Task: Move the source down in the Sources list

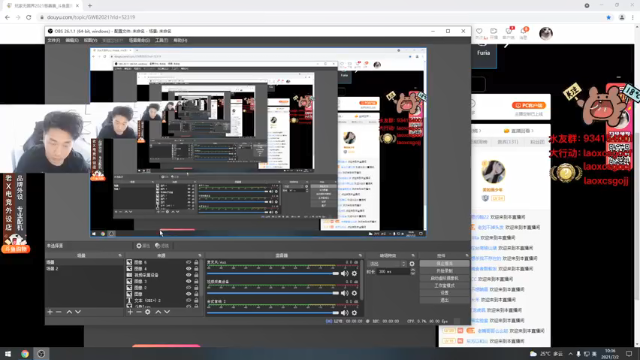Action: [x=167, y=312]
